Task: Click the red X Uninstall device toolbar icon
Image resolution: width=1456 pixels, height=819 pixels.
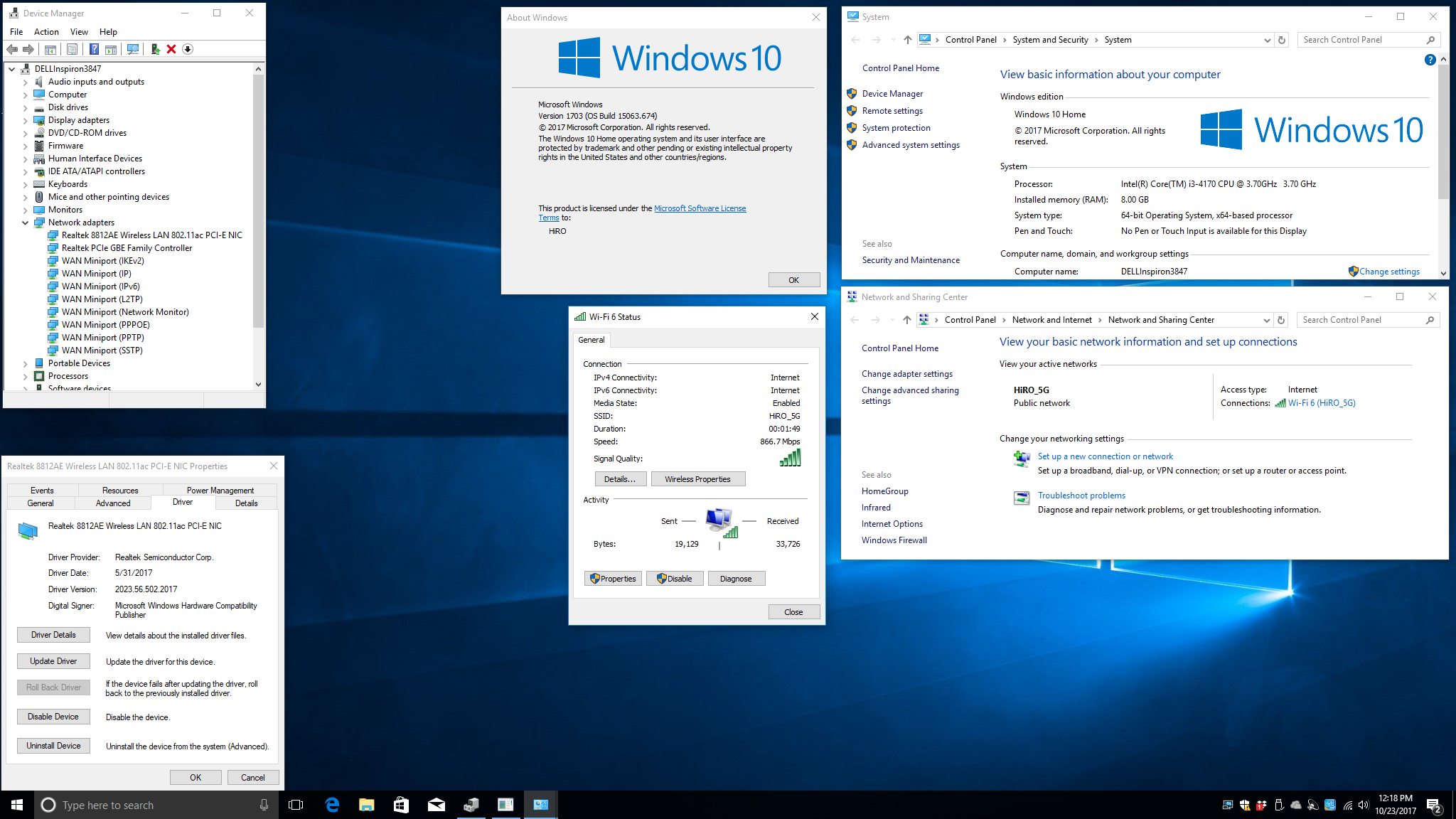Action: (x=171, y=49)
